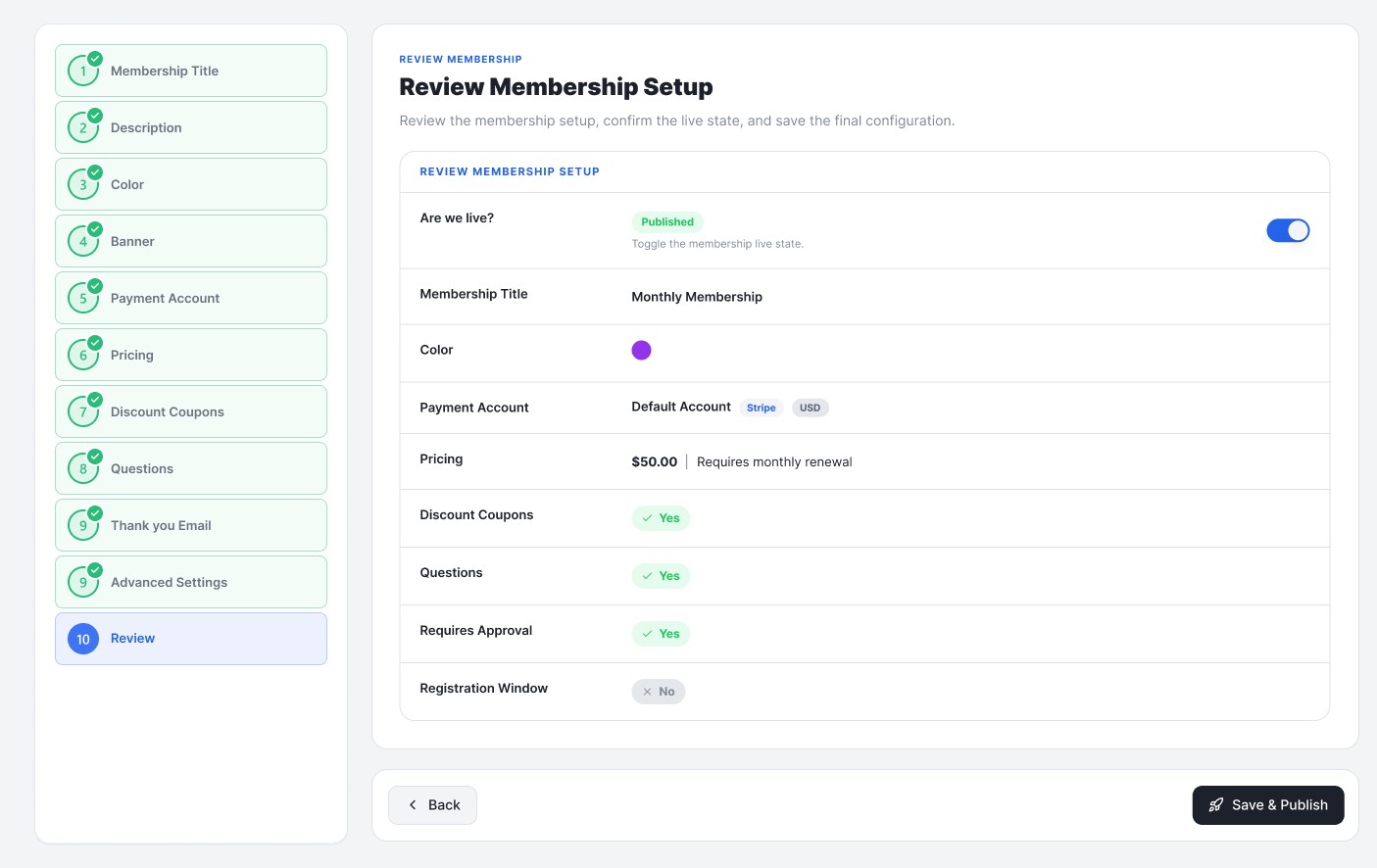
Task: Click the step 1 completed circle icon
Action: pos(83,71)
